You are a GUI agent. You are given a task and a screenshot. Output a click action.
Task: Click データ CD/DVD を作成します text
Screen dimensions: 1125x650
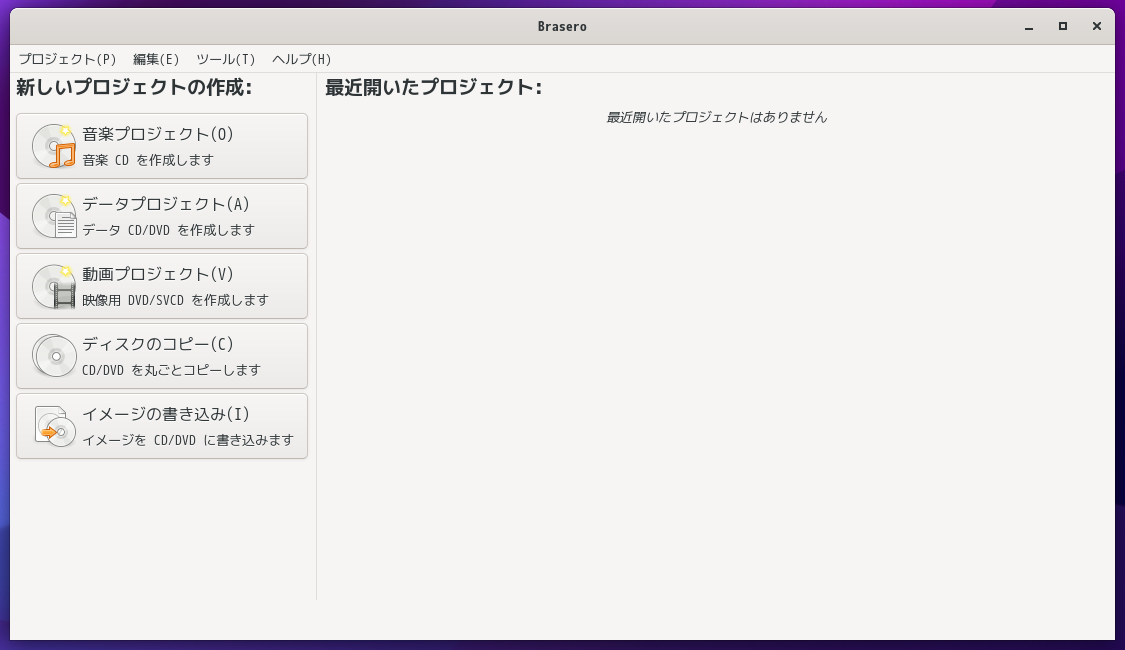(x=169, y=230)
